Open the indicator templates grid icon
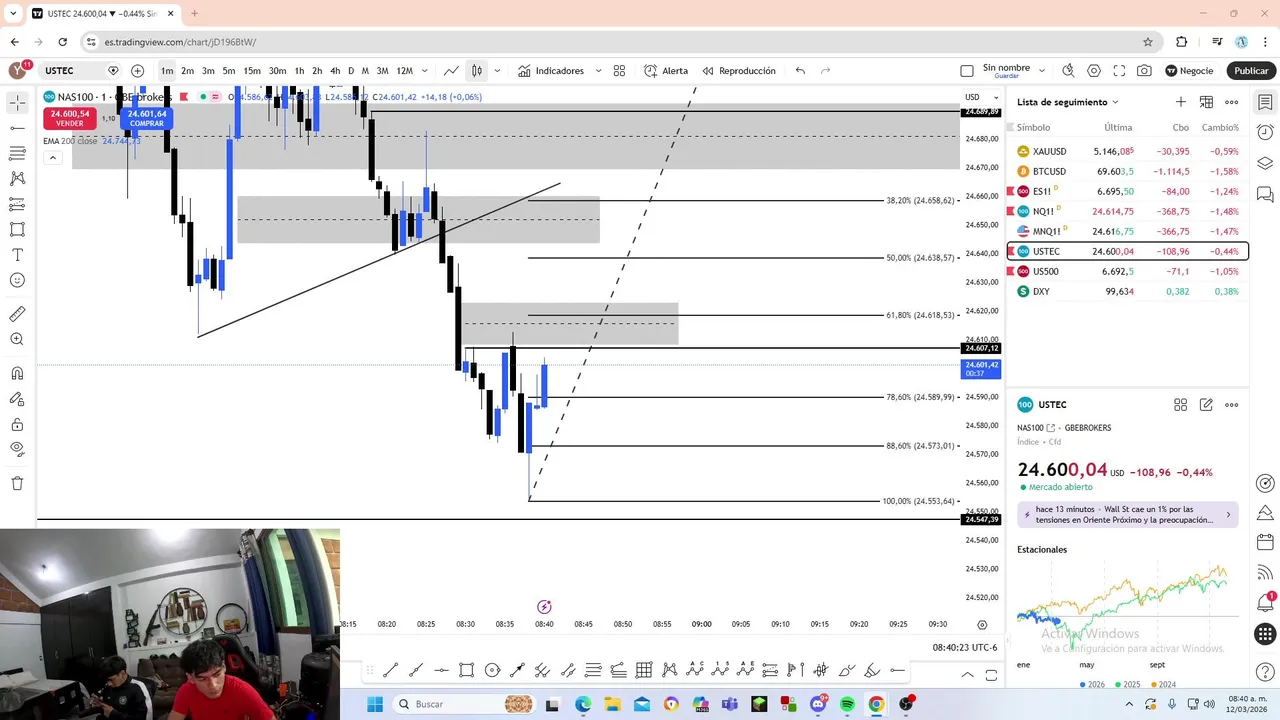This screenshot has width=1280, height=720. coord(619,71)
